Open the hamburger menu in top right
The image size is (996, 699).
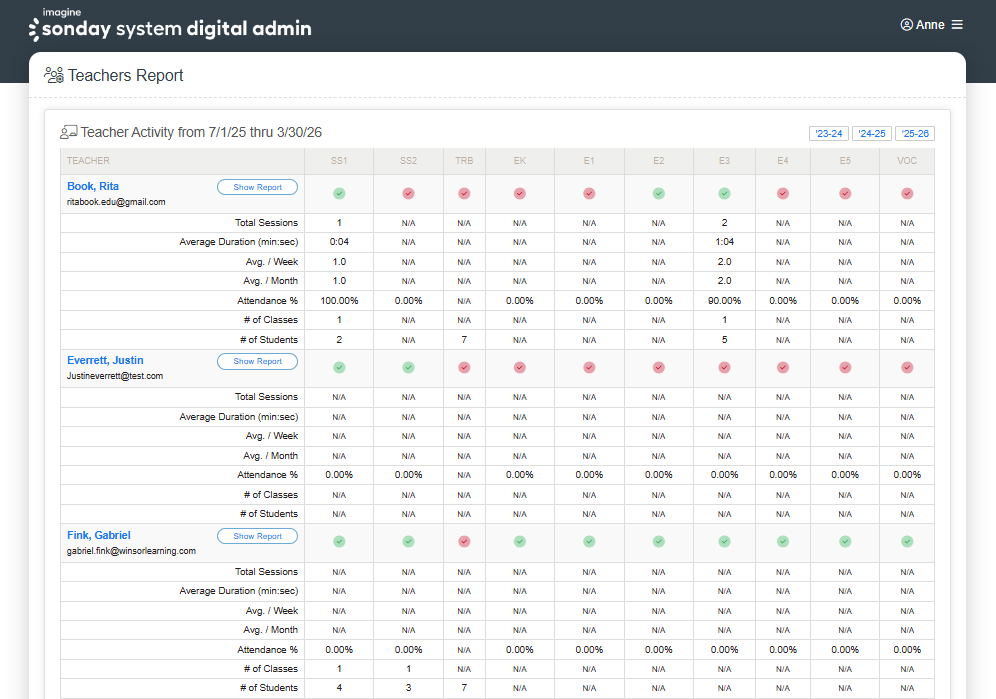(957, 24)
